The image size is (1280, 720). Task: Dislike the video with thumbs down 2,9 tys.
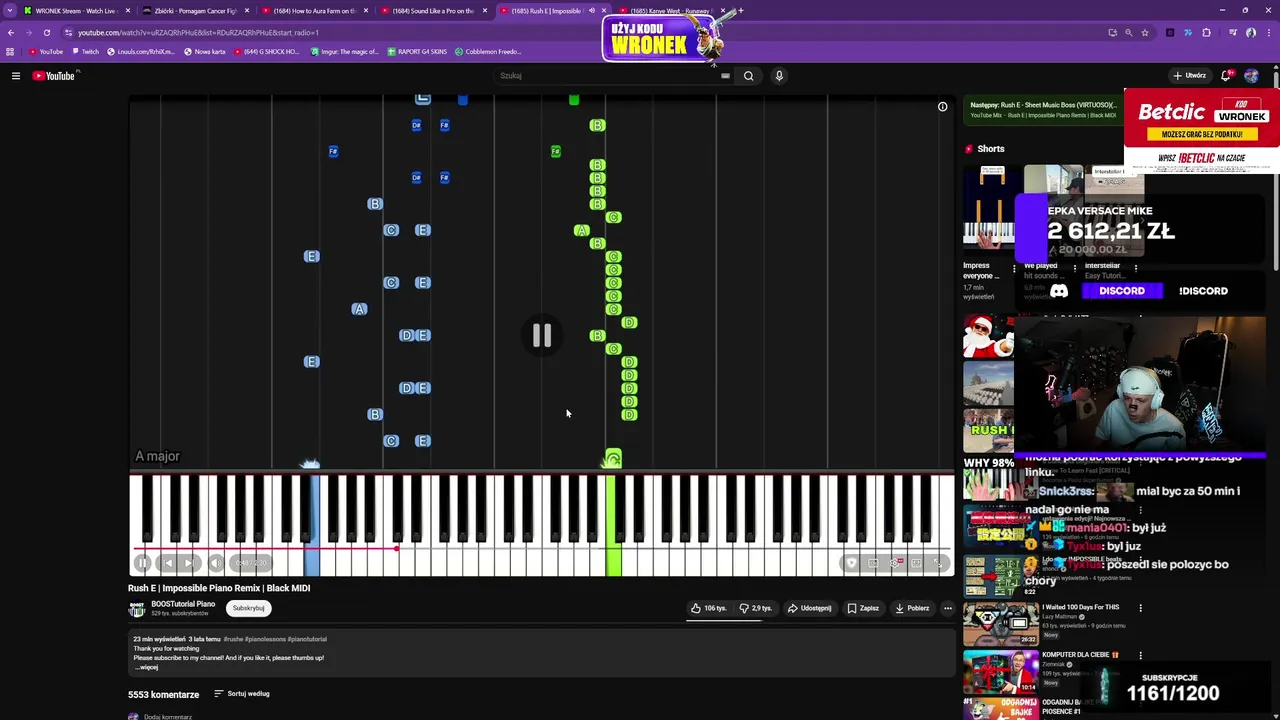(755, 608)
